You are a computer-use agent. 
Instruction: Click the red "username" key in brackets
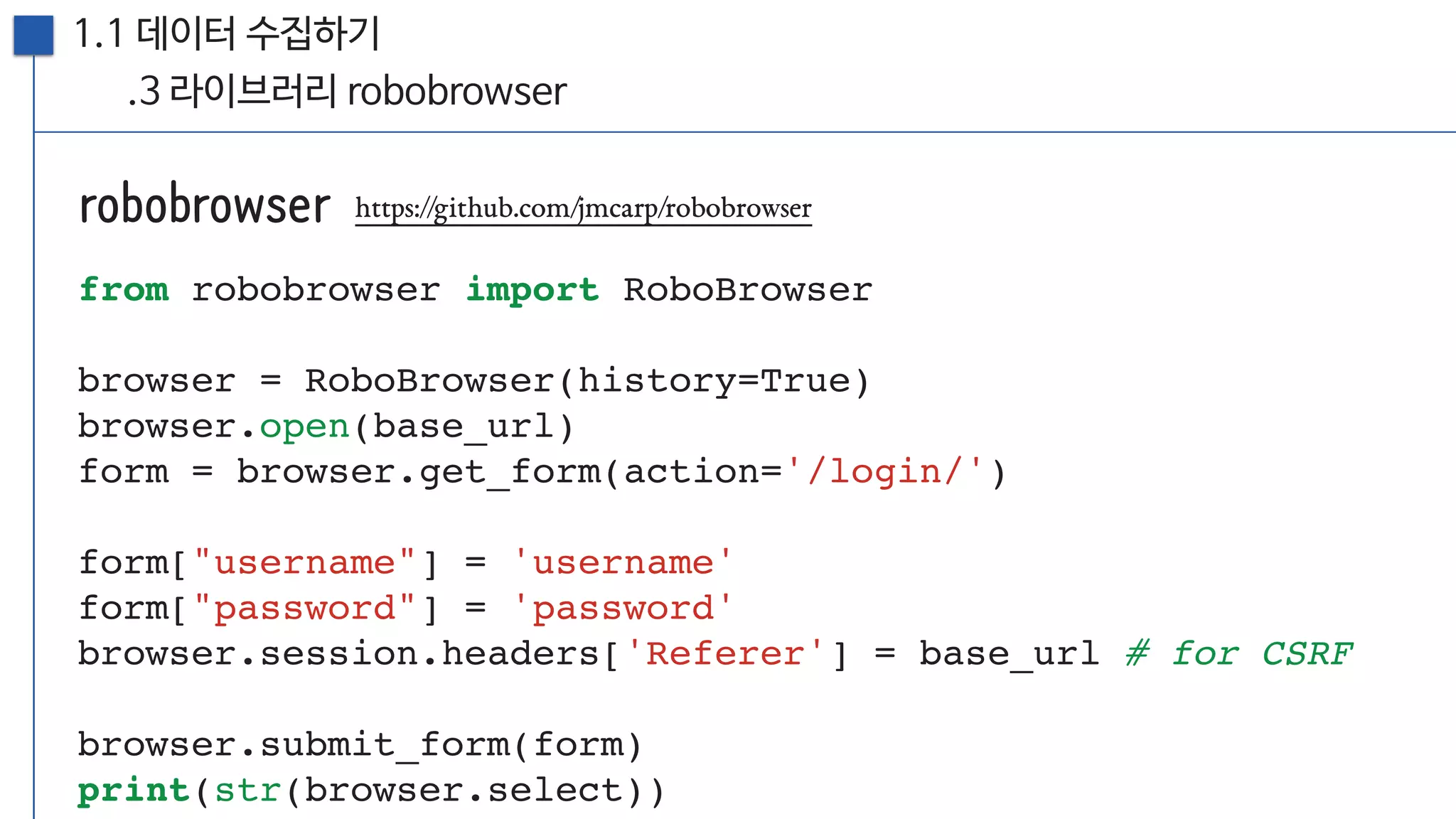point(304,563)
